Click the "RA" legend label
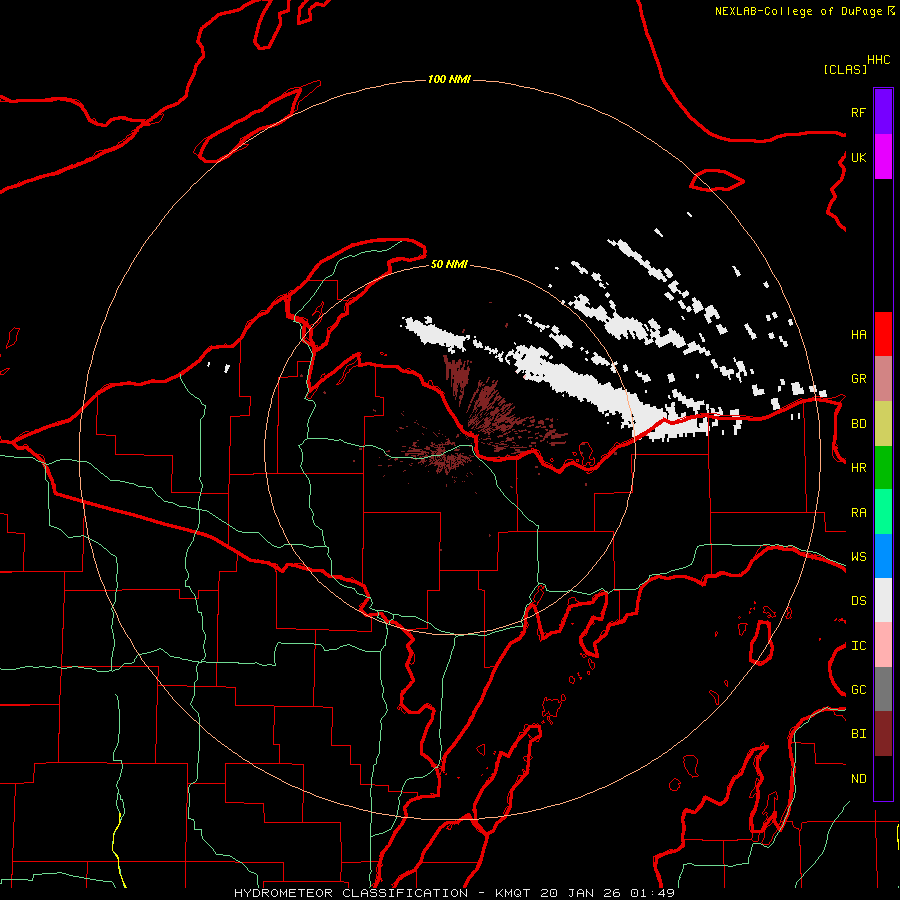Viewport: 900px width, 900px height. [858, 513]
